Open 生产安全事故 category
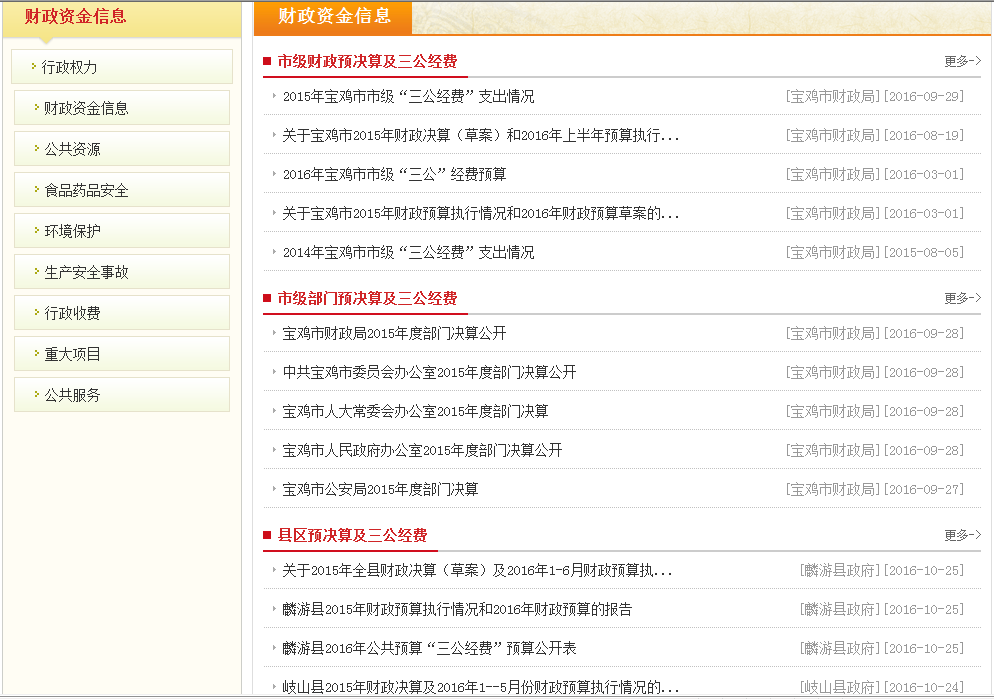This screenshot has height=699, width=994. click(x=86, y=272)
